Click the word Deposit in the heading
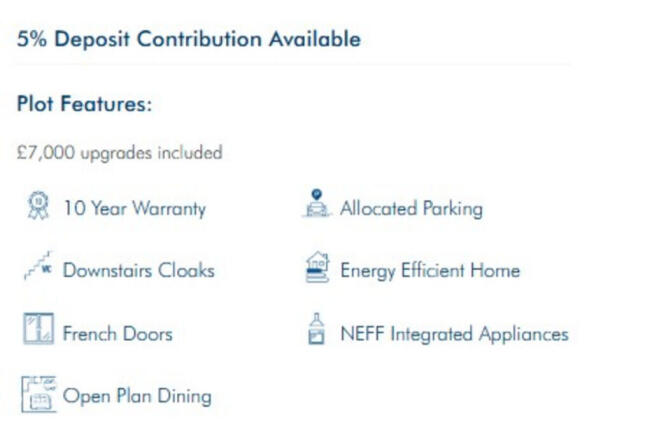Screen dimensions: 652x437 [92, 40]
